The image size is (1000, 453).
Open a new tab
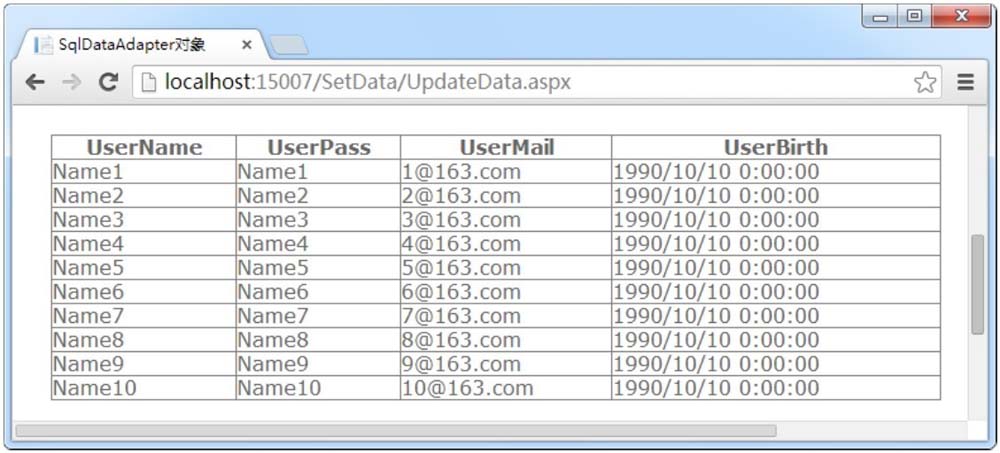290,45
